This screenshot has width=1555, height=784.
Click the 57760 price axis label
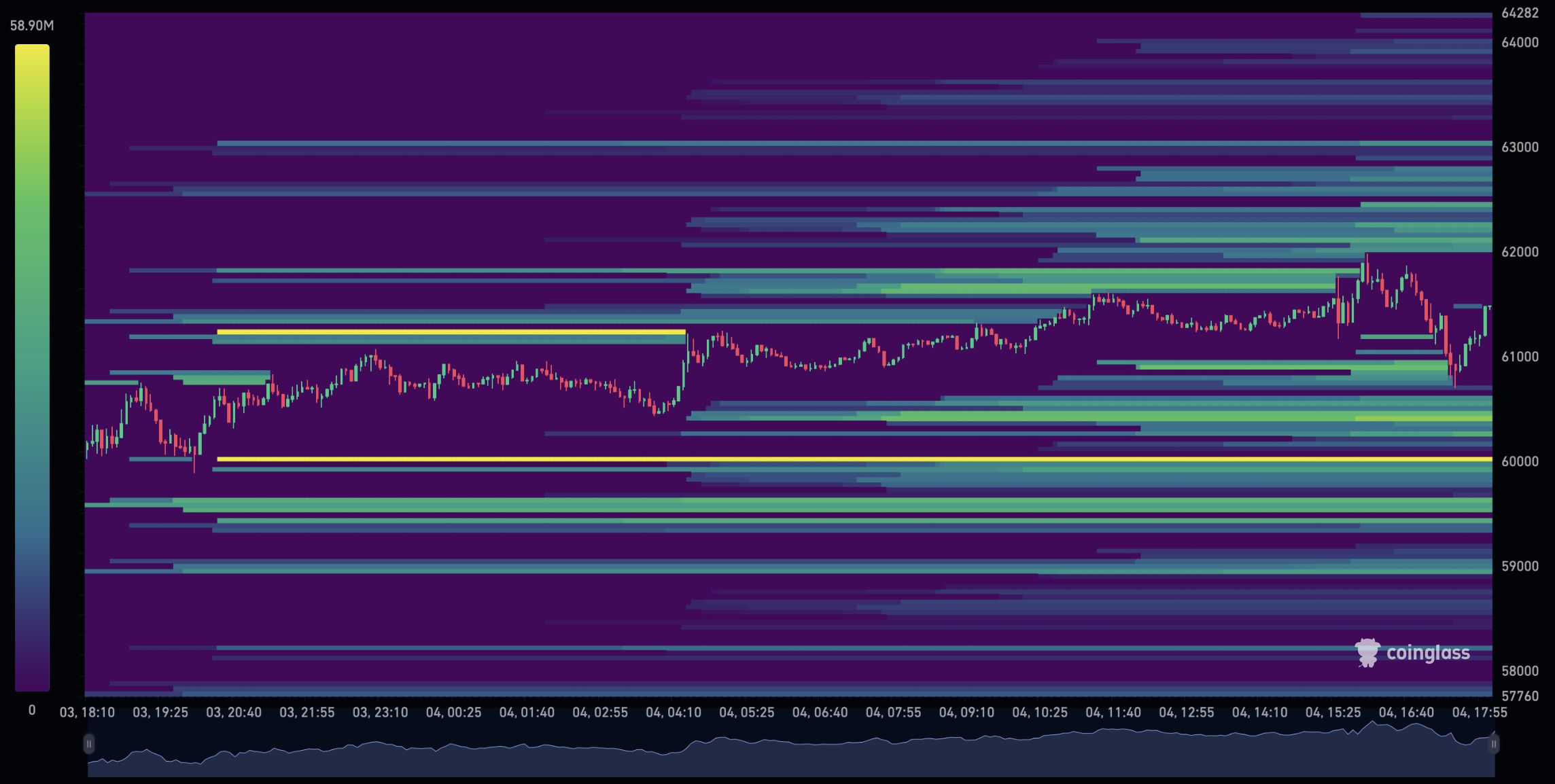(x=1520, y=696)
